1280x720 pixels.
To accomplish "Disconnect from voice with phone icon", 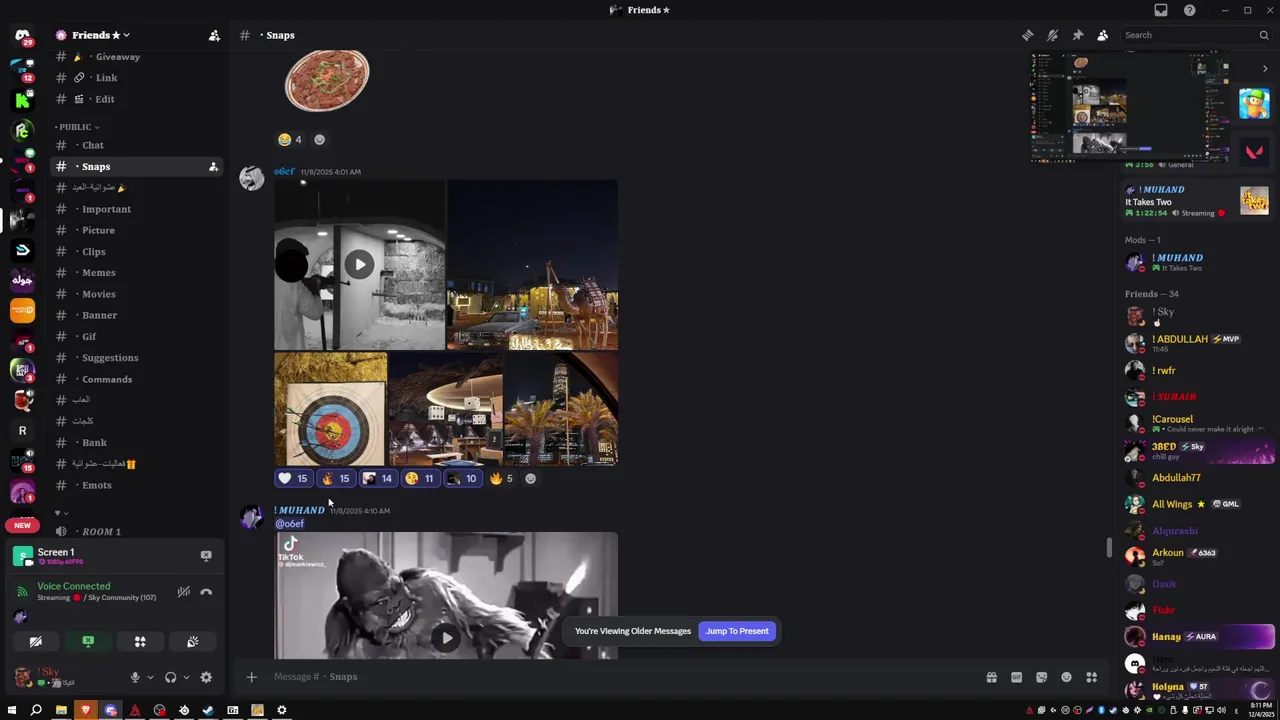I will [206, 592].
